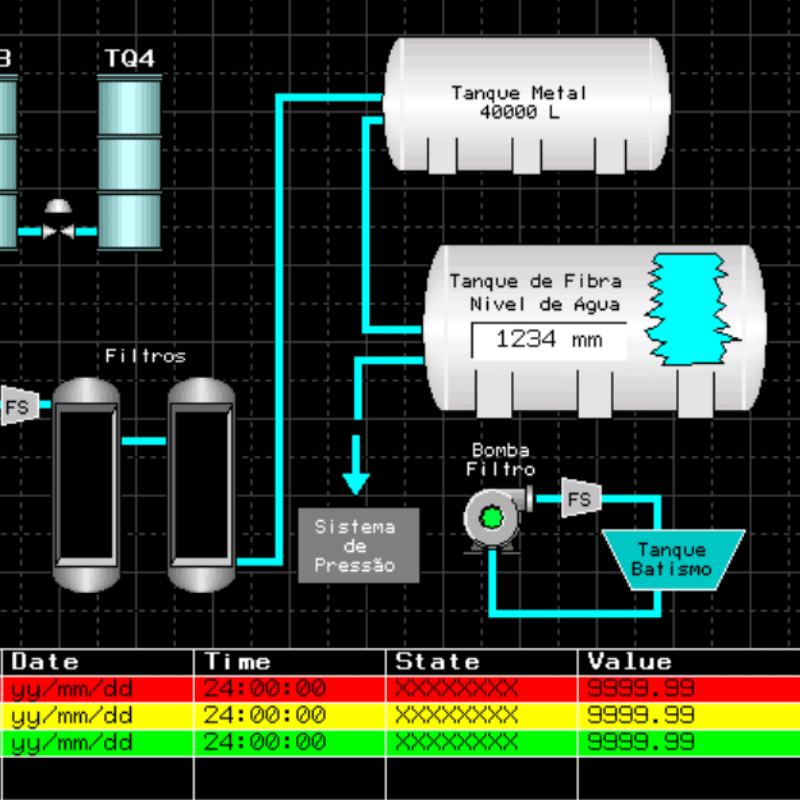This screenshot has width=800, height=800.
Task: Click the Filtros label
Action: click(145, 356)
